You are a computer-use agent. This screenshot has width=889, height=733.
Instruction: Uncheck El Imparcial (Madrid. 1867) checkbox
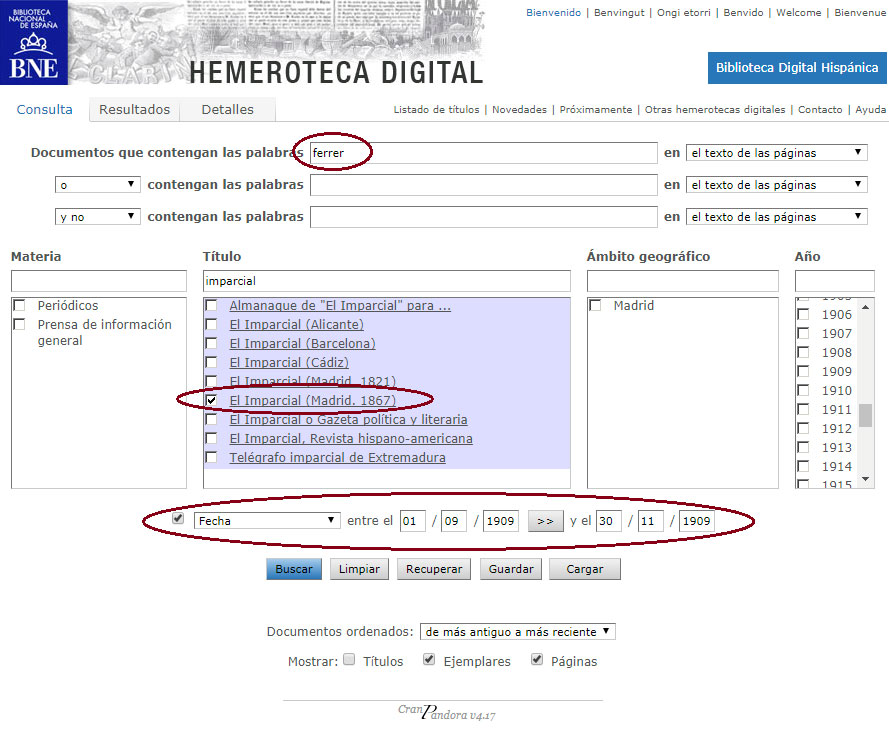[211, 400]
